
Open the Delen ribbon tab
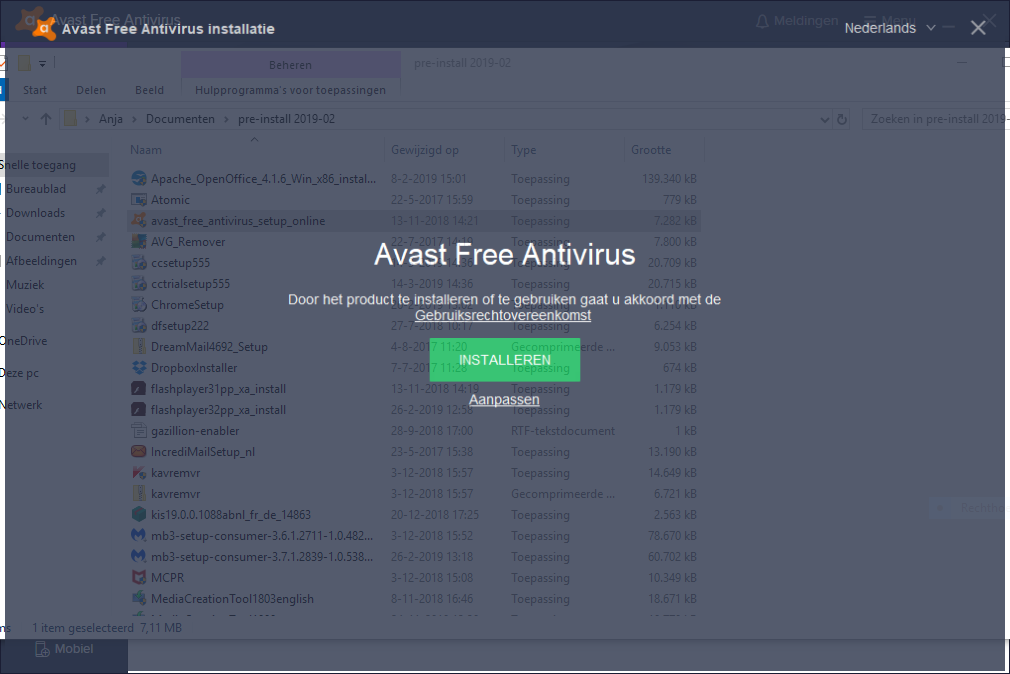[x=91, y=90]
